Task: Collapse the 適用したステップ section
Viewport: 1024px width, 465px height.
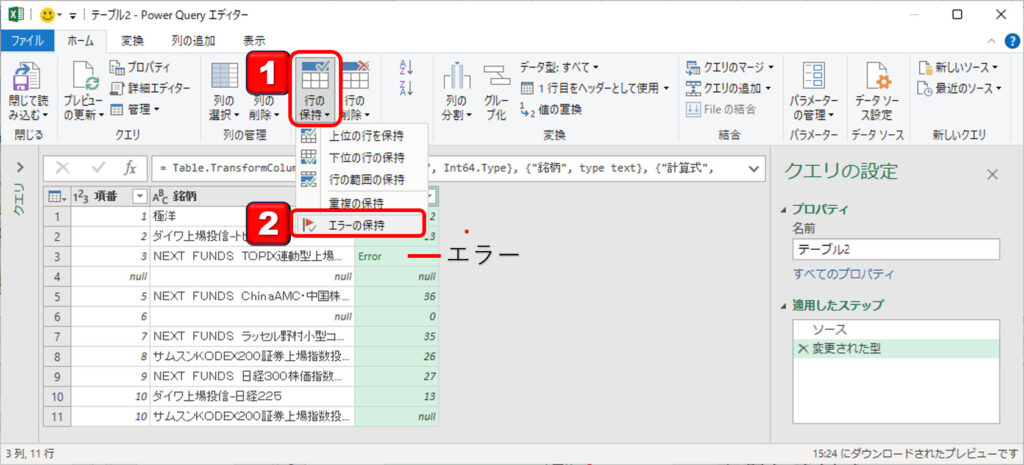Action: pyautogui.click(x=784, y=306)
